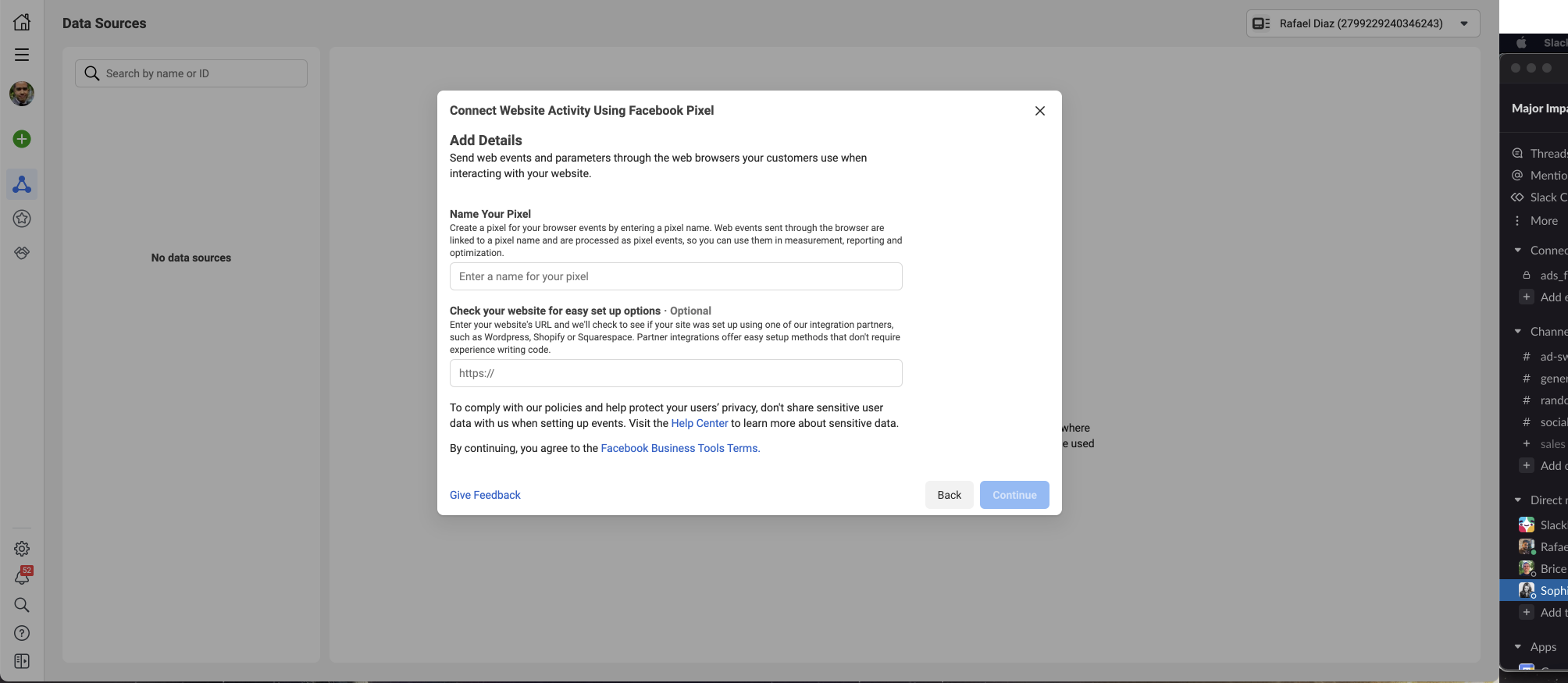Click the search magnifier in left sidebar

point(22,605)
